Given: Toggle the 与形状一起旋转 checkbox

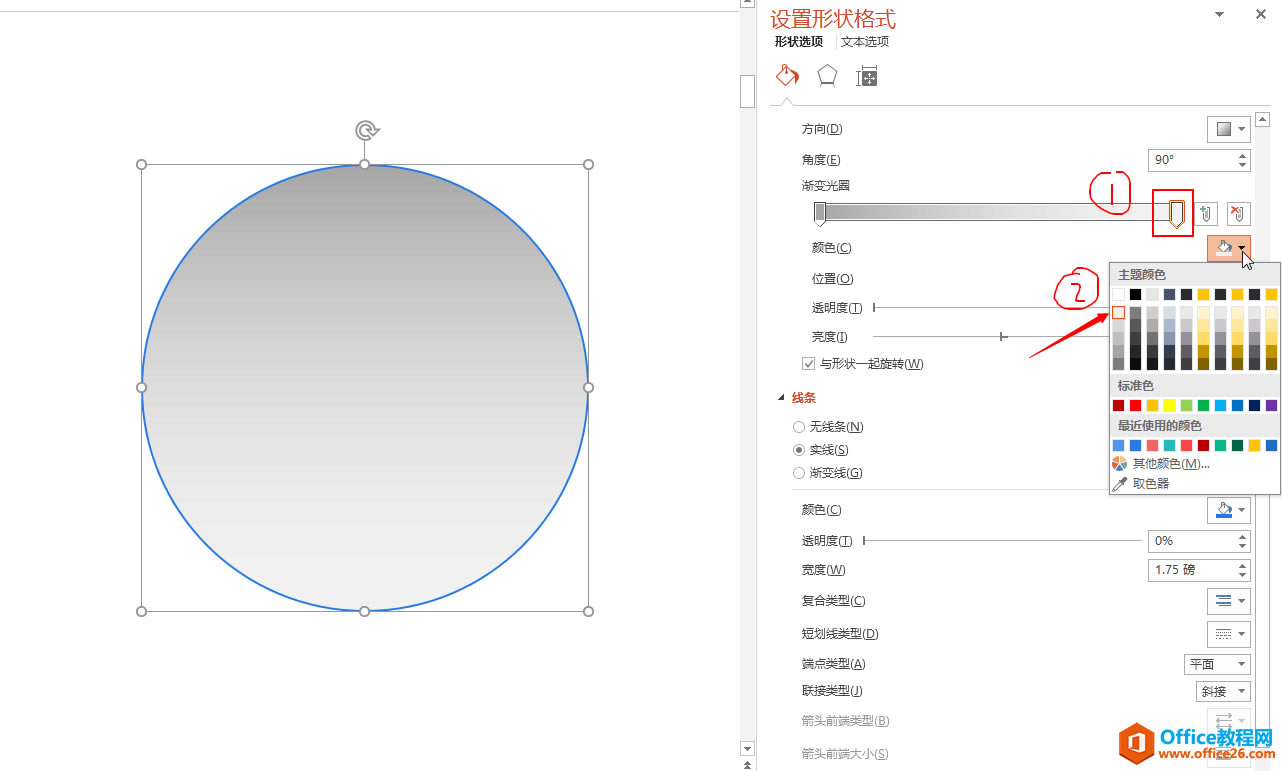Looking at the screenshot, I should 809,364.
